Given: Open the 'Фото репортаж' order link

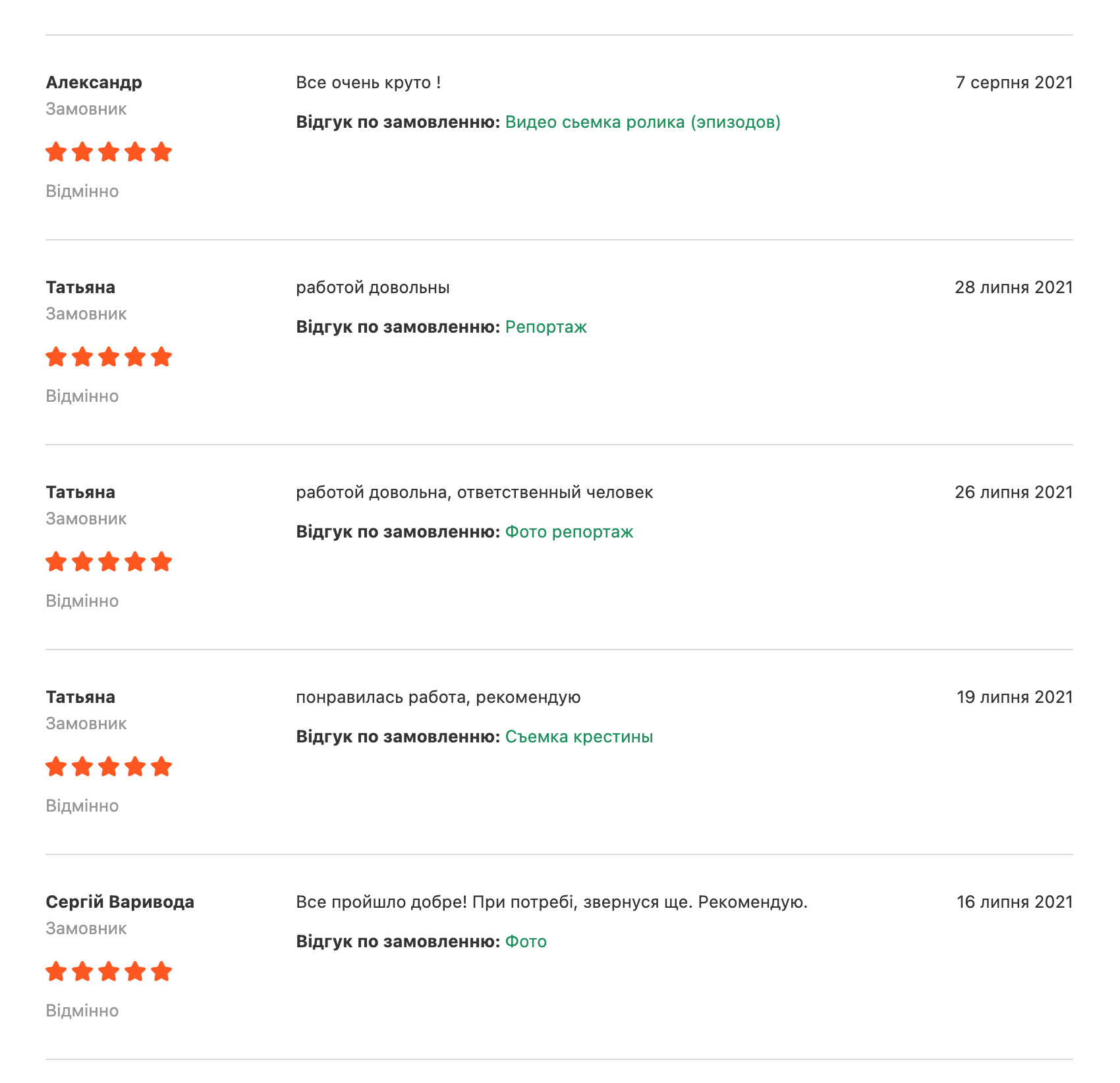Looking at the screenshot, I should tap(569, 532).
